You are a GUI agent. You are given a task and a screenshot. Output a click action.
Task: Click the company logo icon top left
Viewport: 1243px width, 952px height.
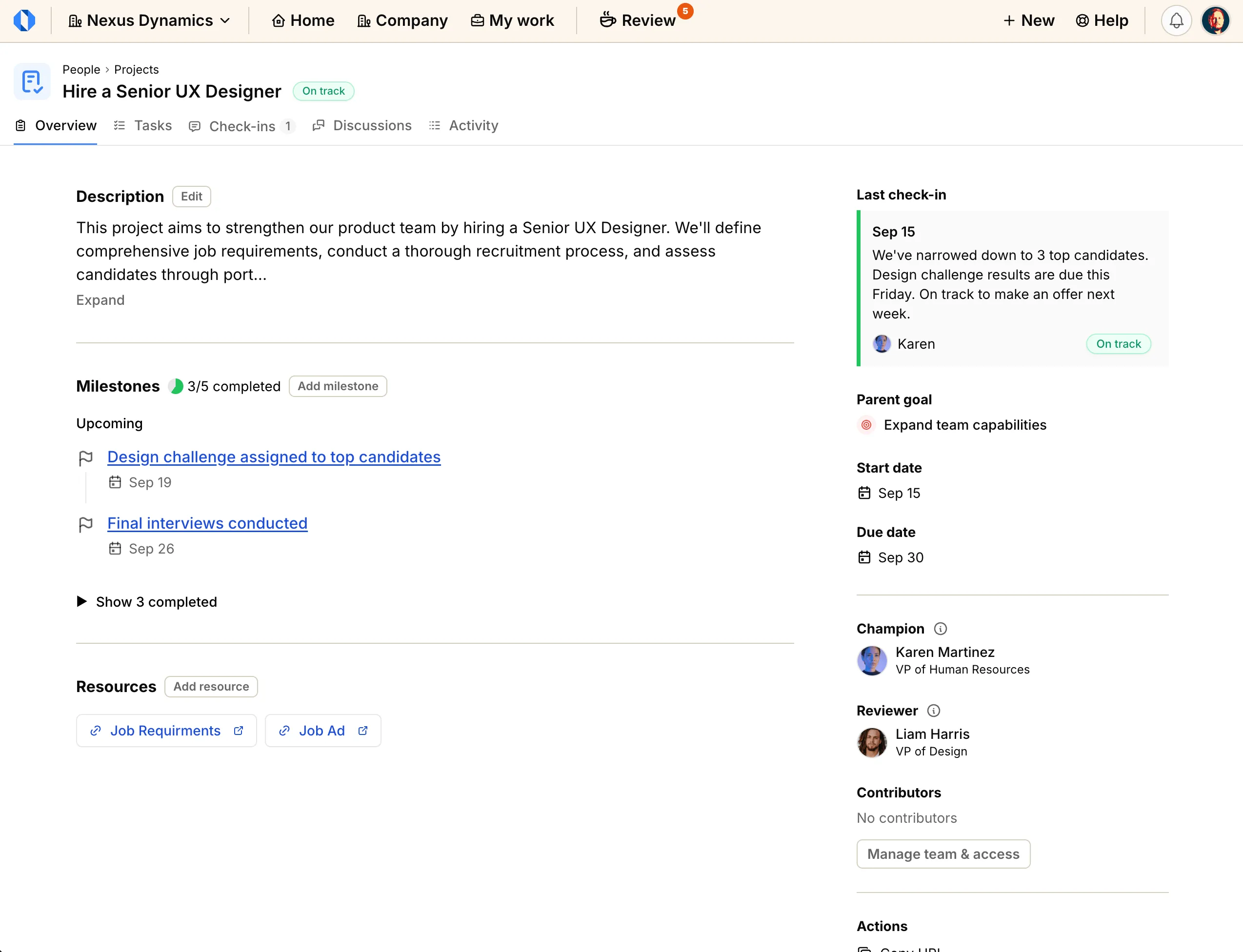point(25,20)
